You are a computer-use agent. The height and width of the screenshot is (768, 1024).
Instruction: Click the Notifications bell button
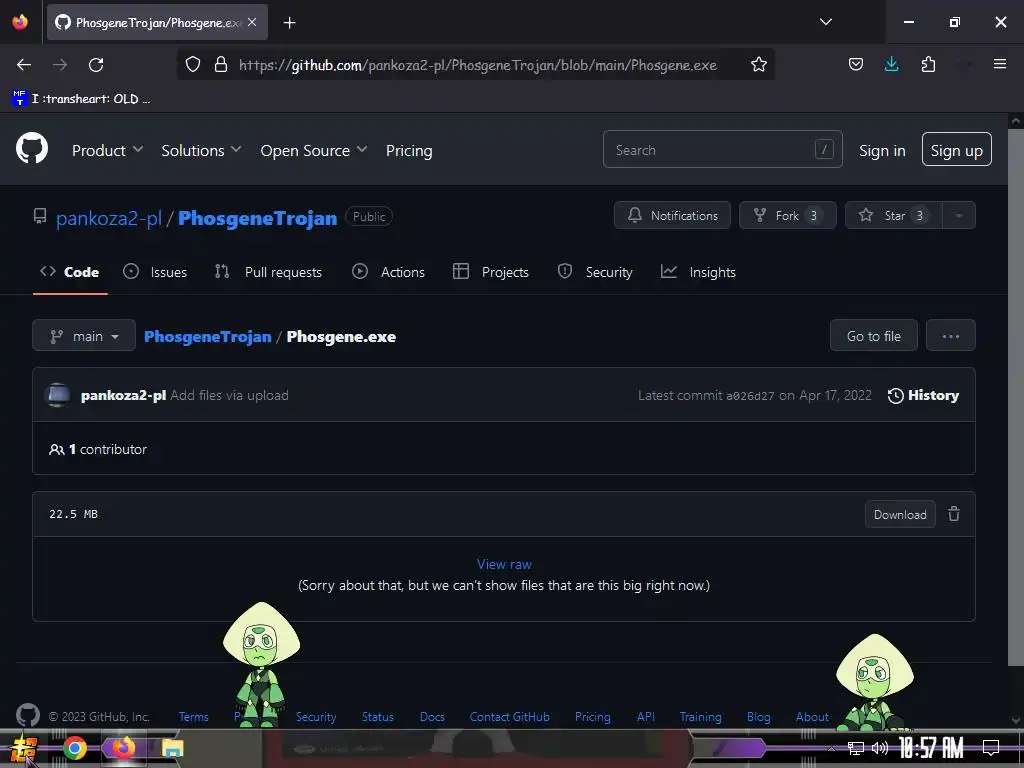point(672,215)
